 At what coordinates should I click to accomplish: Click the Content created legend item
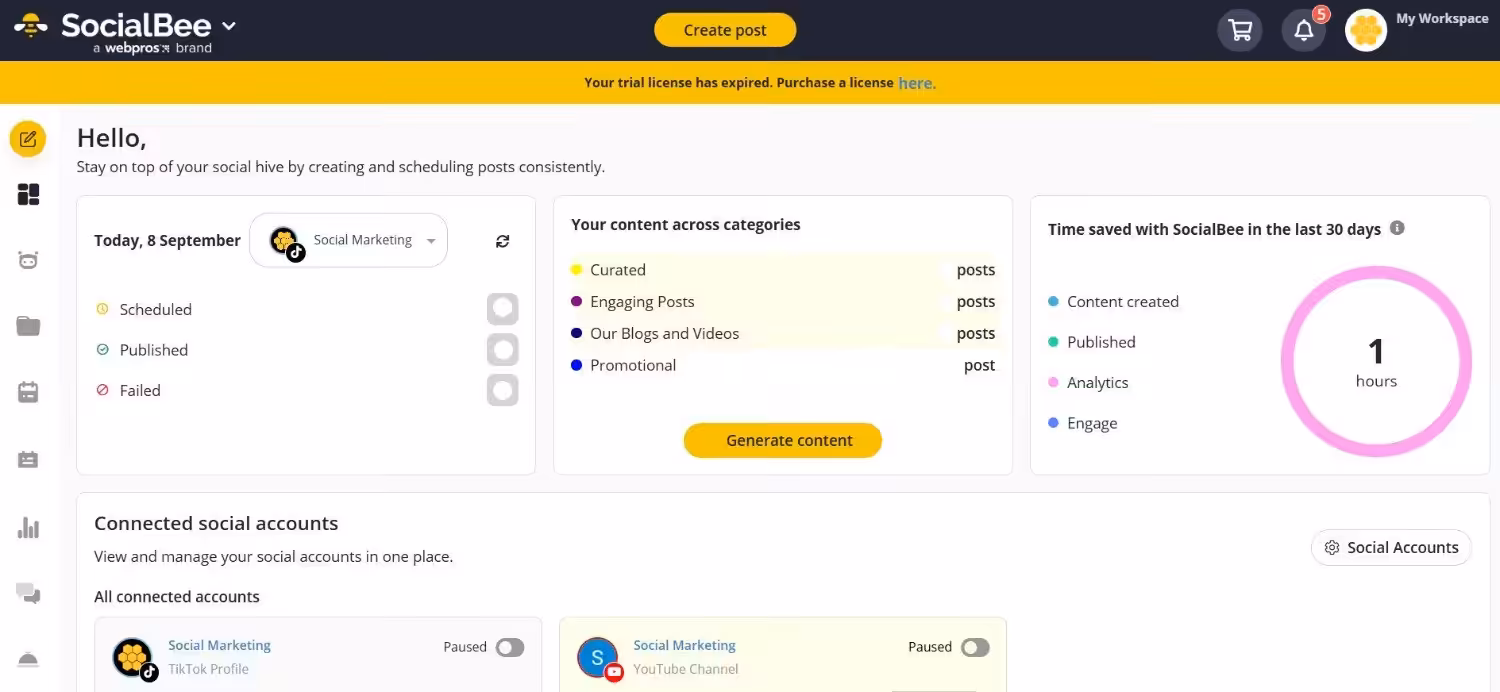[1113, 301]
